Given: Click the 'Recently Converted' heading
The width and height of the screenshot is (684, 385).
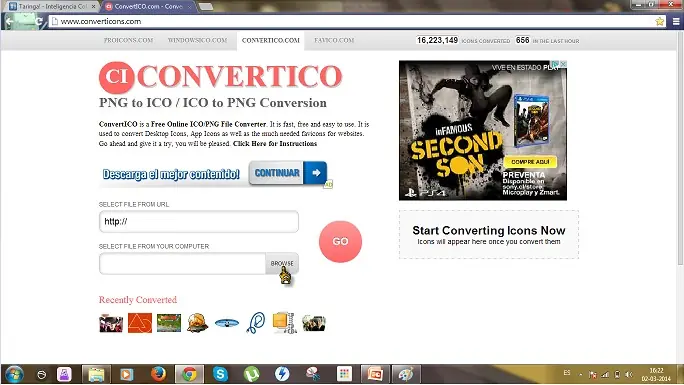Looking at the screenshot, I should tap(138, 300).
